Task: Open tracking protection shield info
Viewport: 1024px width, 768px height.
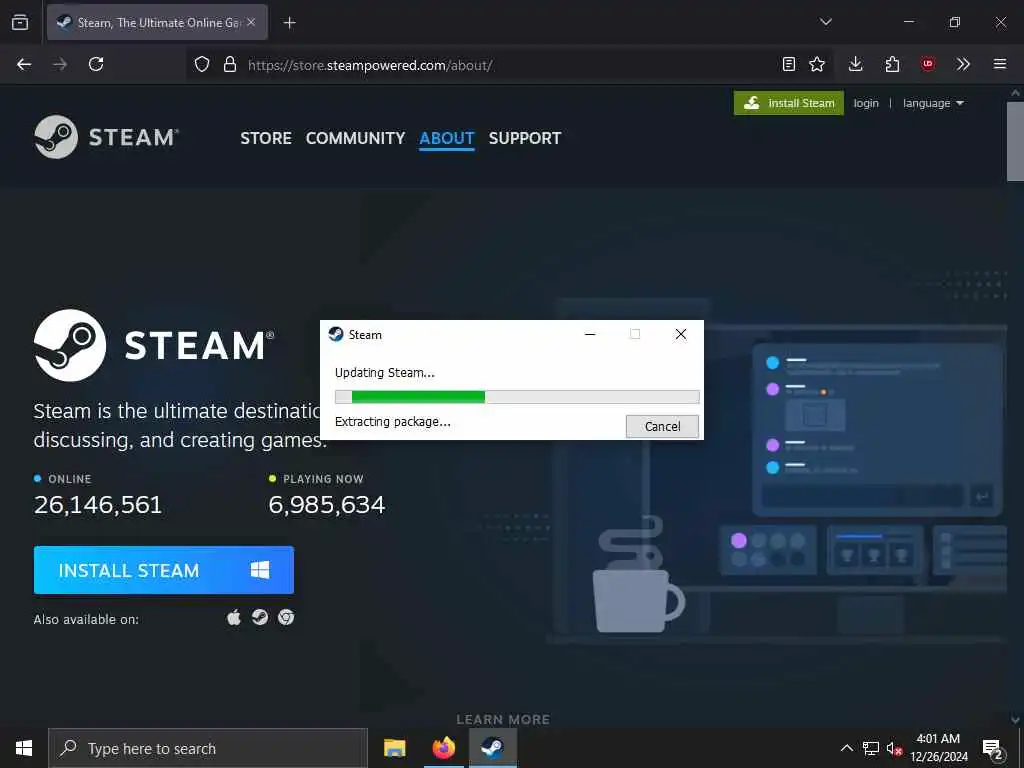Action: pos(202,64)
